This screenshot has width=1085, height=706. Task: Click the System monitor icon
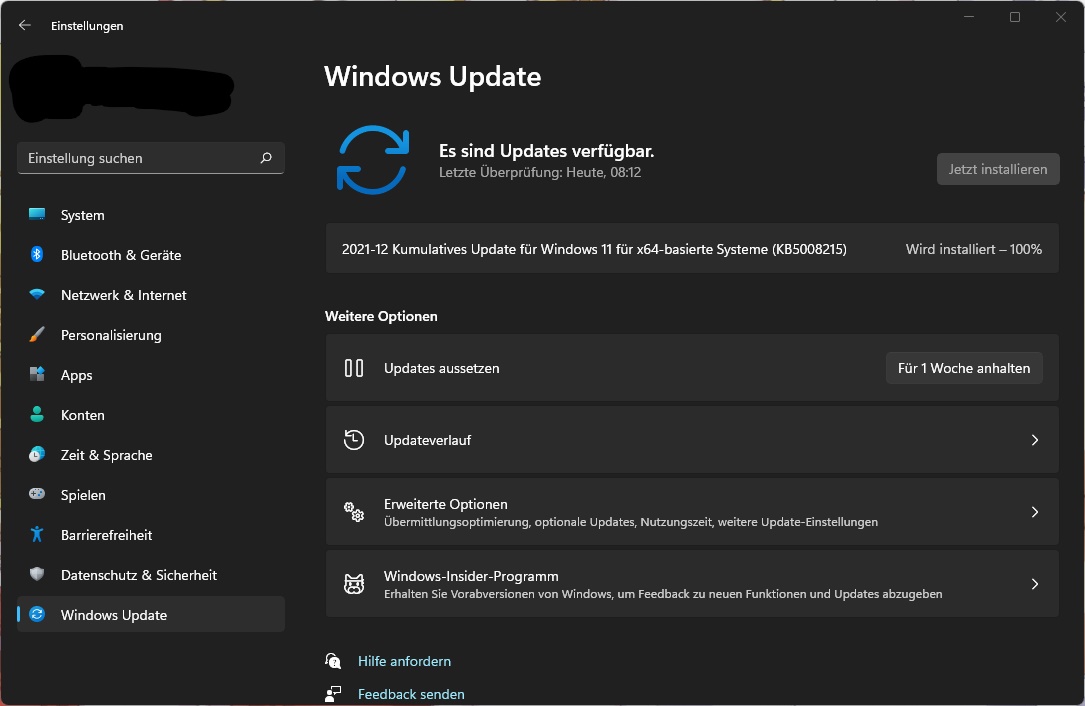(37, 215)
